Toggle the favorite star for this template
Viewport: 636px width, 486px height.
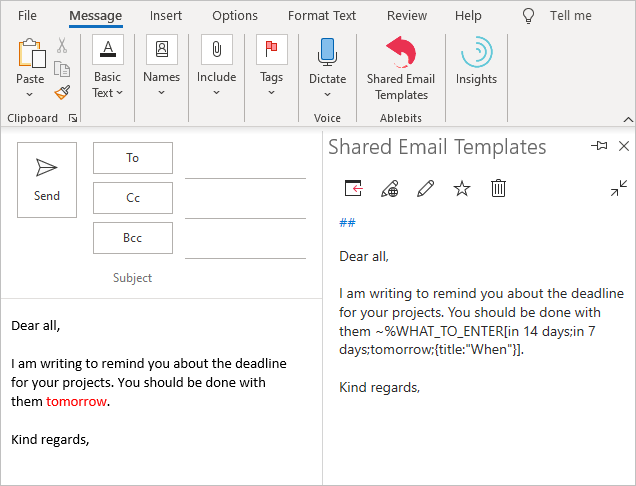pos(462,188)
